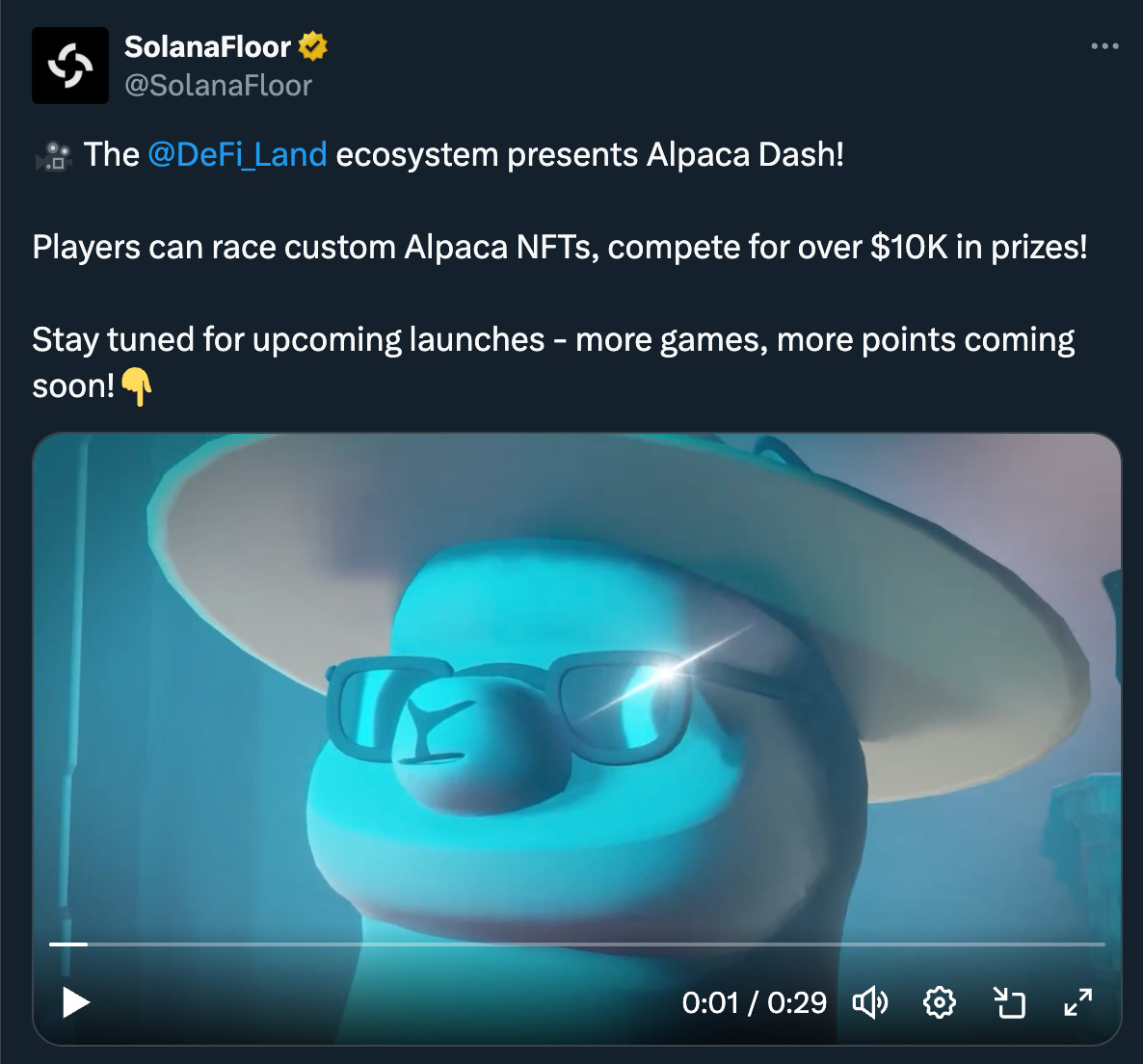Click the pointing-down hand emoji

(136, 386)
